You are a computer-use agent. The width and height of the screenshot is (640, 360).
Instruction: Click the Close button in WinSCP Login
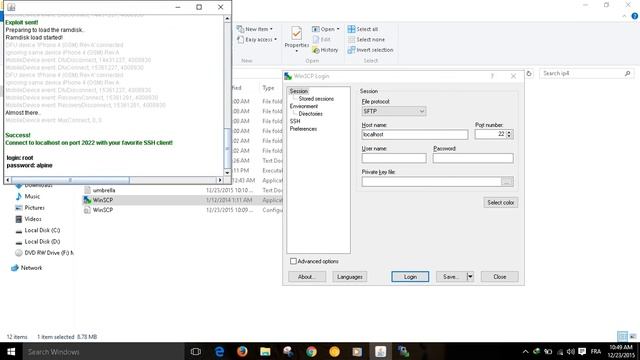tap(500, 277)
